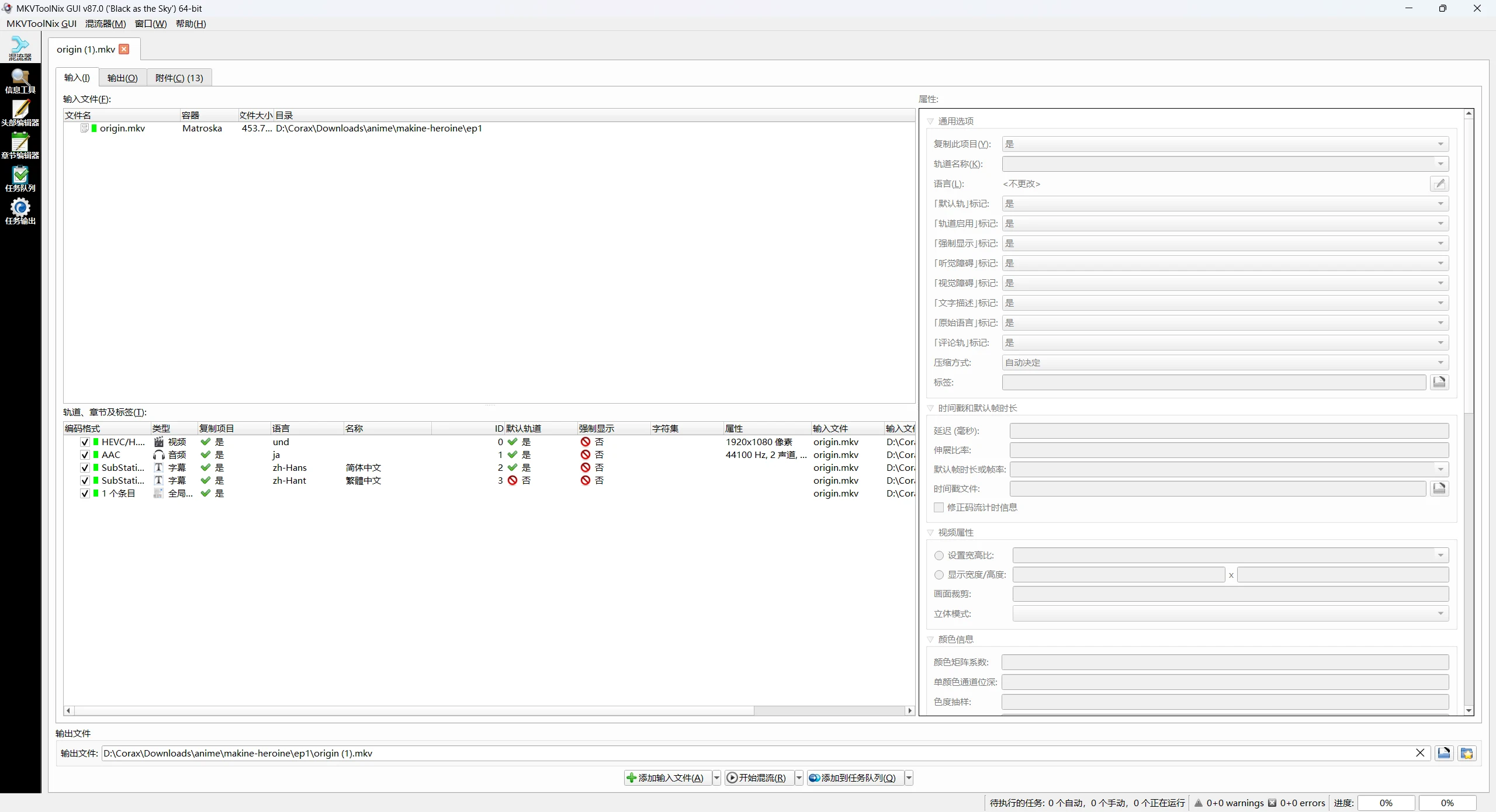Select the 显示宽度/高度 radio button
This screenshot has height=812, width=1496.
coord(939,574)
